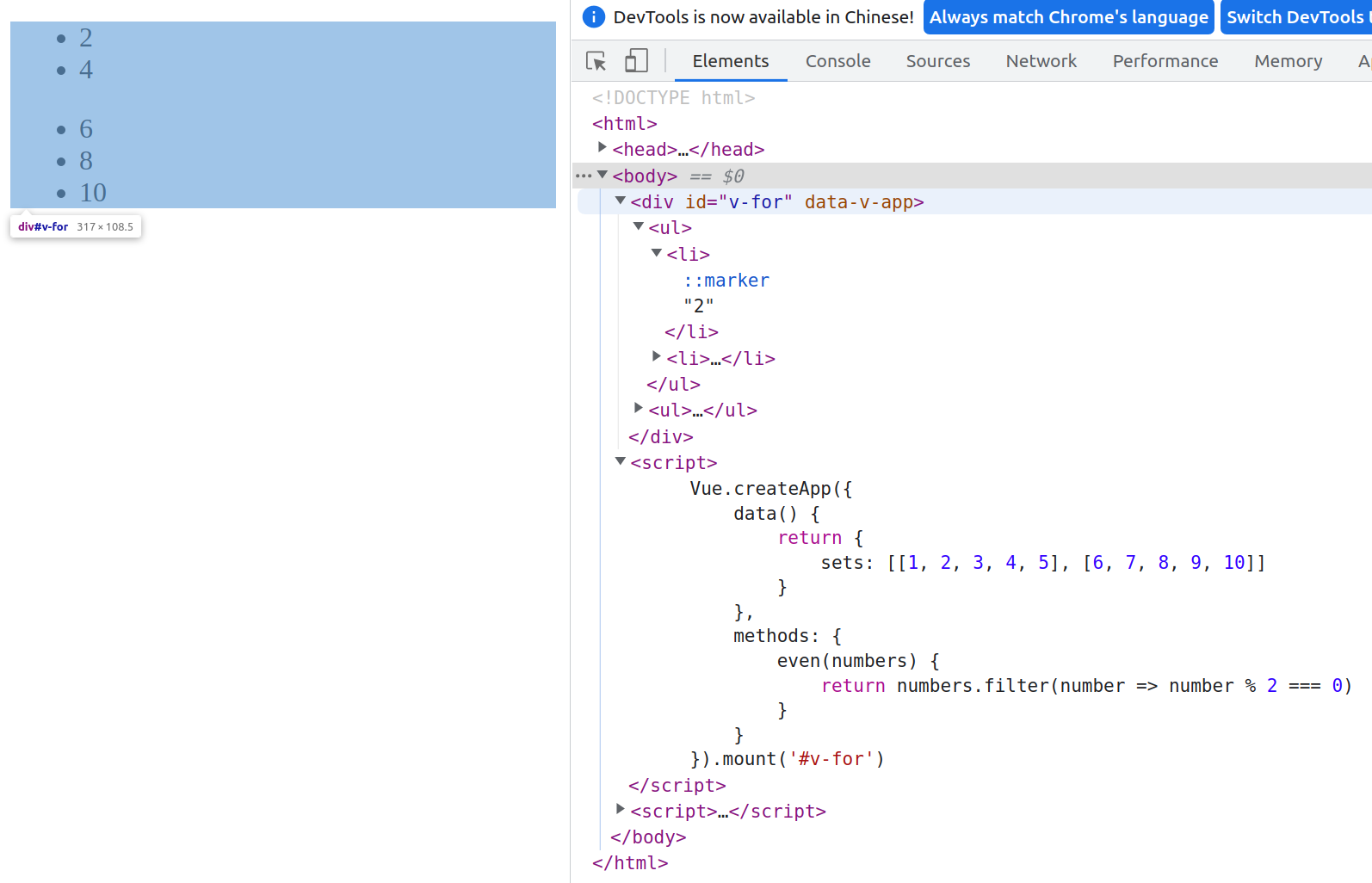
Task: Activate the inspect element picker icon
Action: pos(596,61)
